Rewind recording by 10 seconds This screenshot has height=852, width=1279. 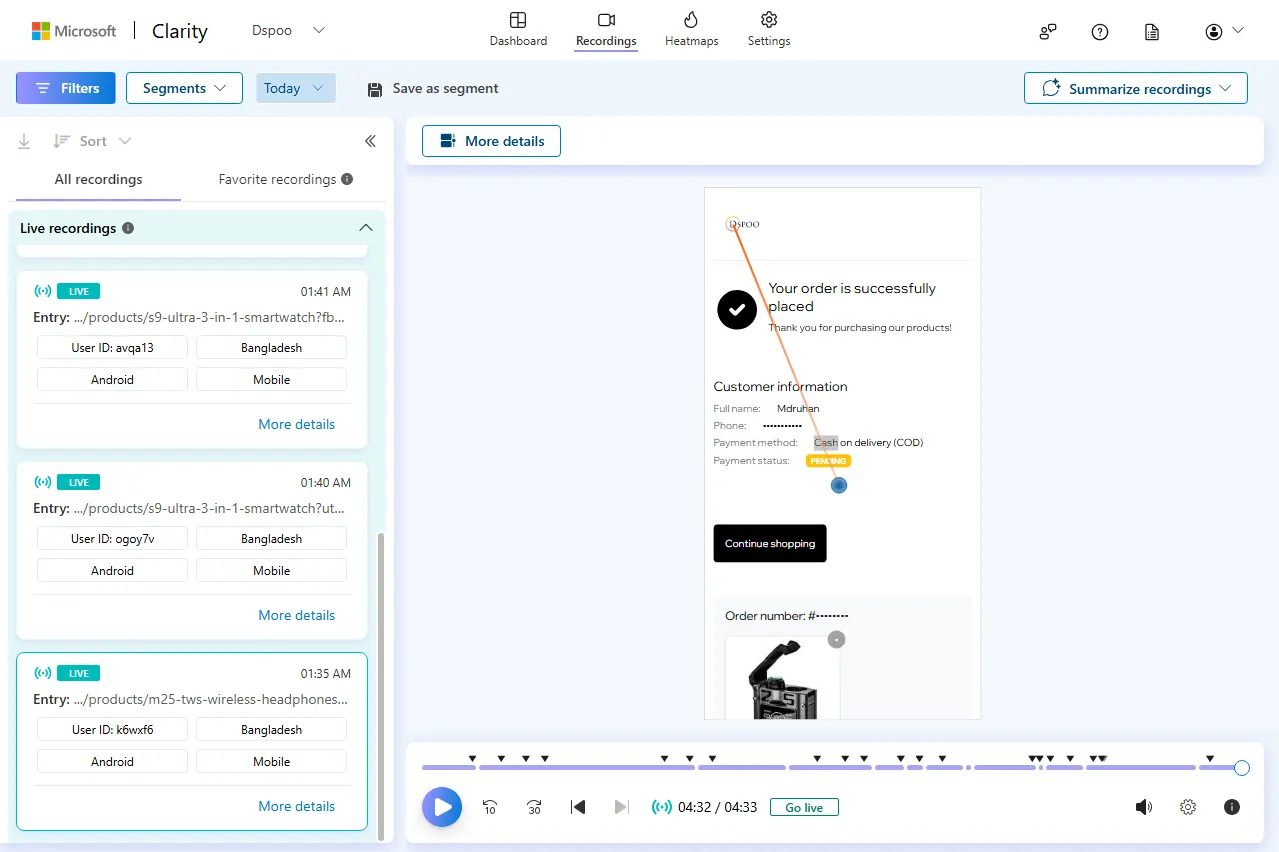point(490,807)
